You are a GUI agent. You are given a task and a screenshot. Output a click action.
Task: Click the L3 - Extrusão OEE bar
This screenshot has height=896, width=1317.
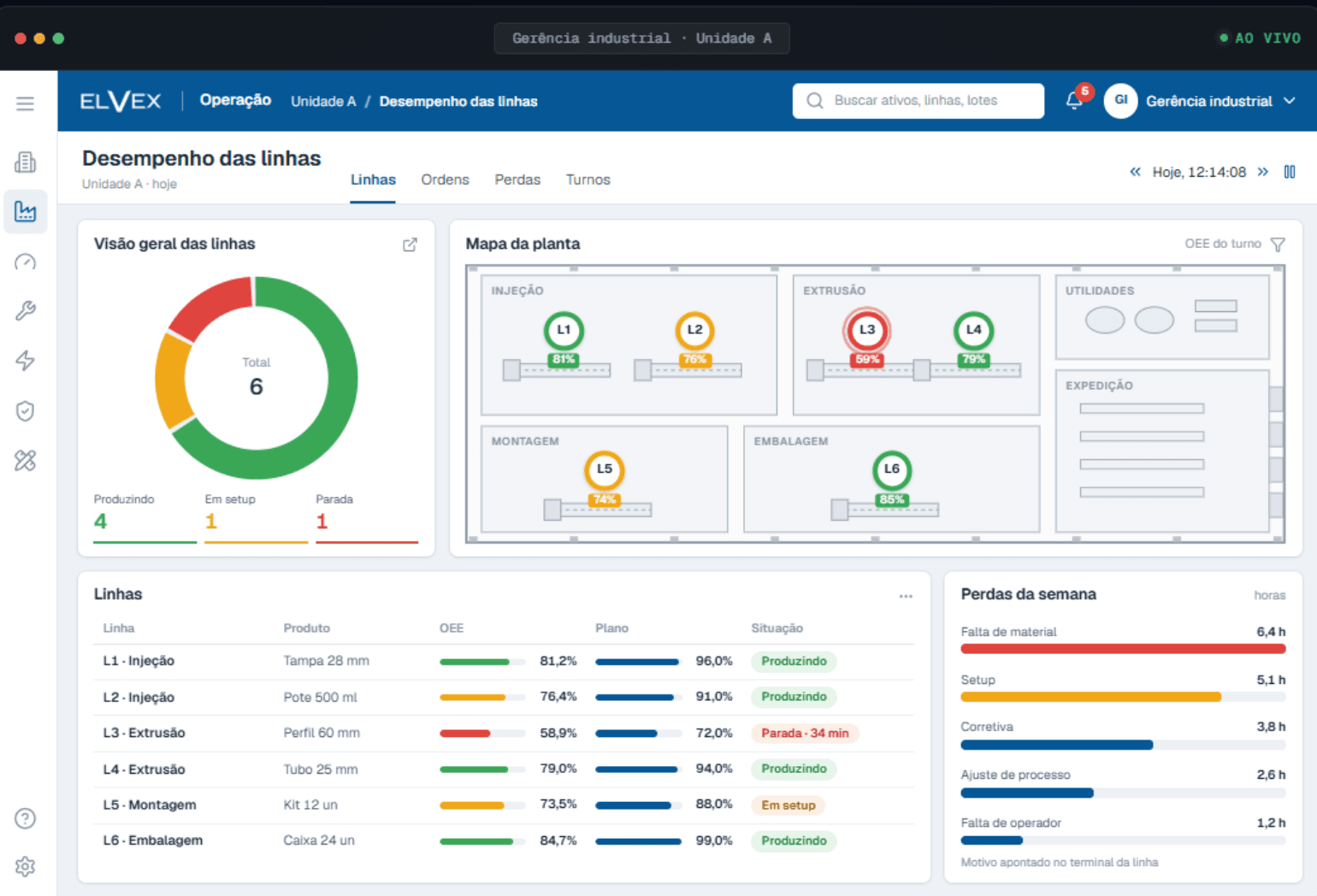[482, 734]
